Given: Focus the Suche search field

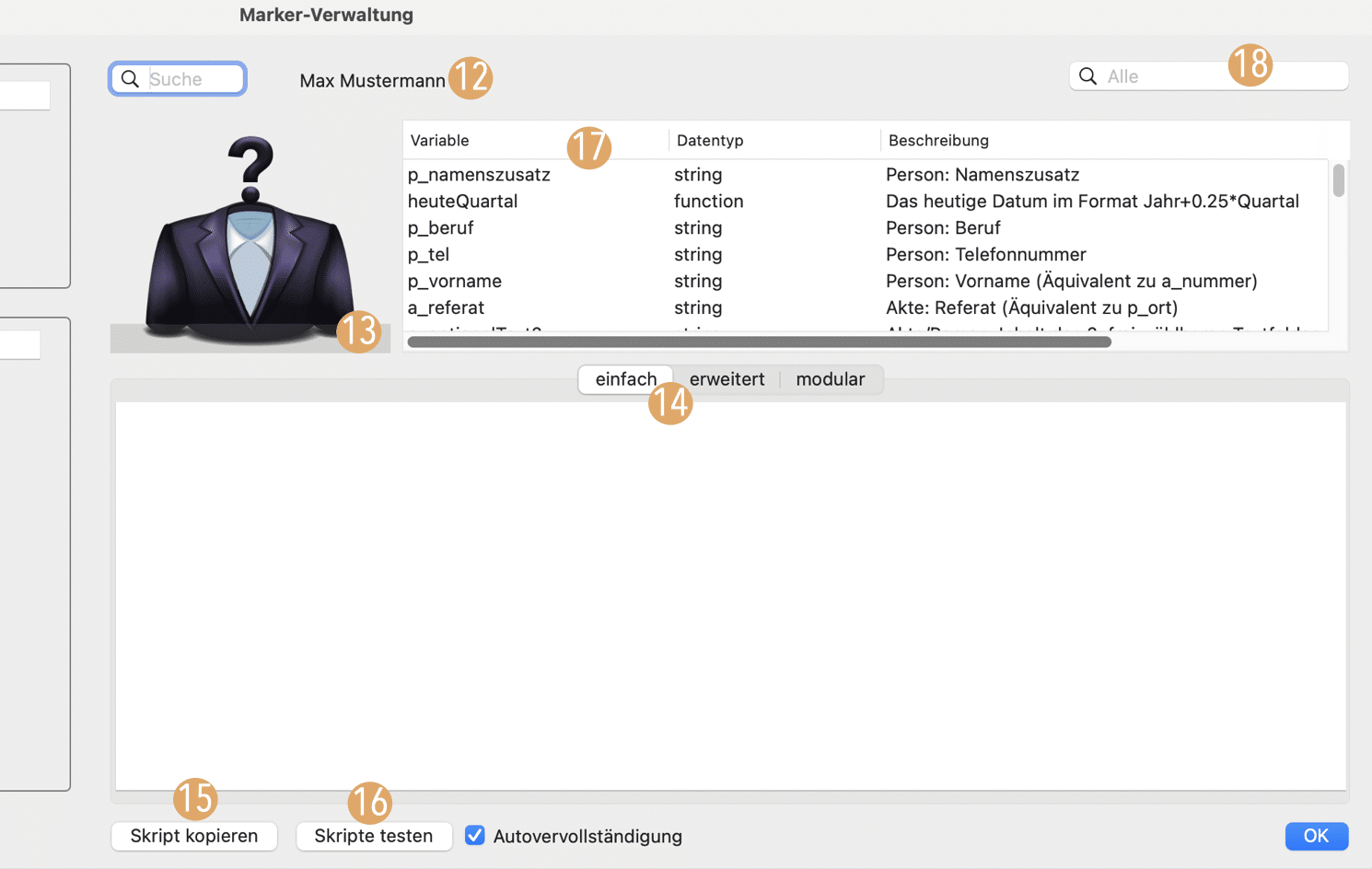Looking at the screenshot, I should click(x=178, y=79).
